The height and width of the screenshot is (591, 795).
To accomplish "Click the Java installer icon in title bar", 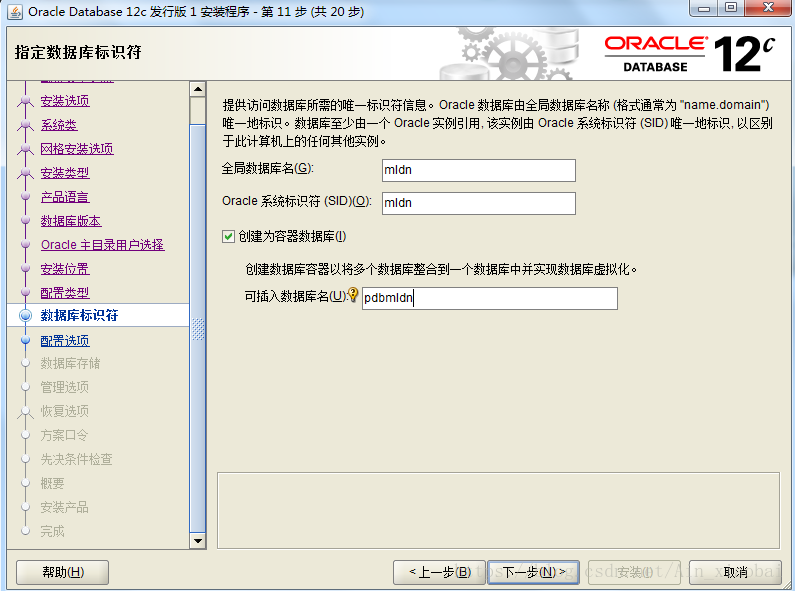I will (x=15, y=12).
